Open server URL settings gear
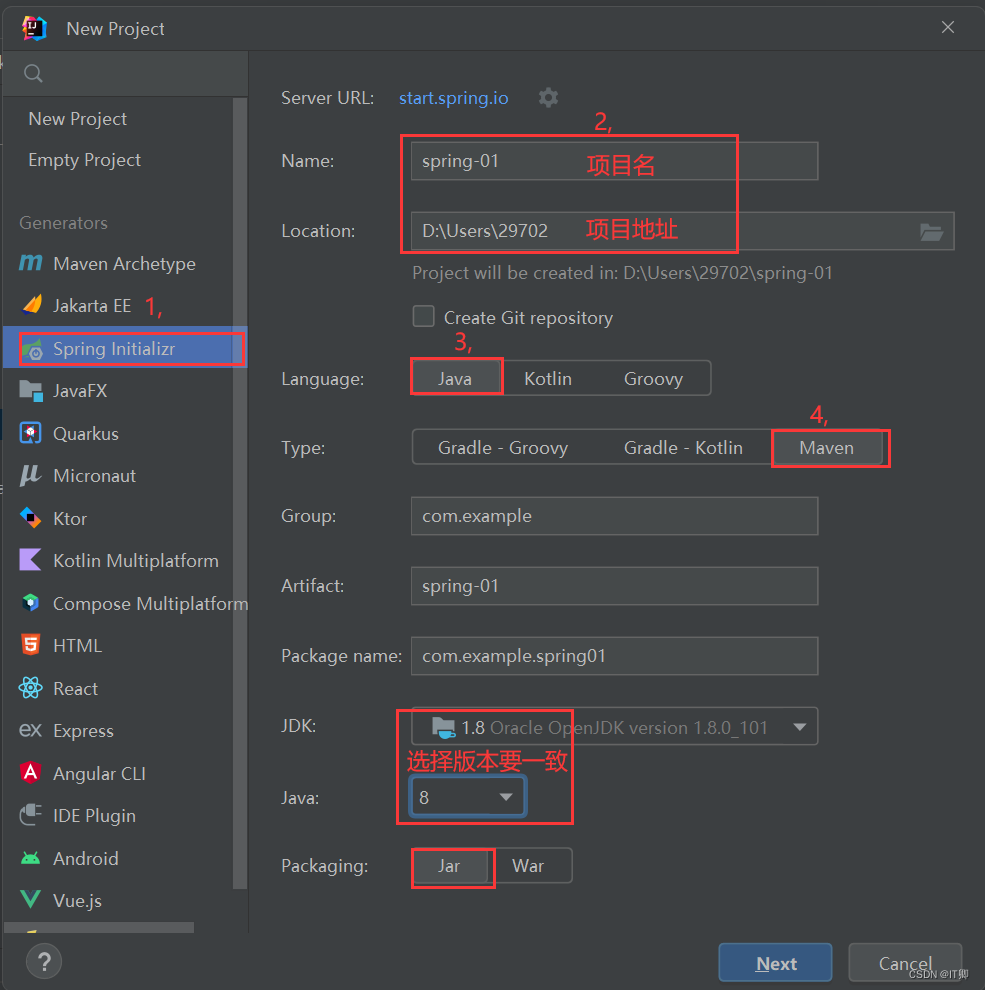Viewport: 985px width, 990px height. tap(548, 98)
